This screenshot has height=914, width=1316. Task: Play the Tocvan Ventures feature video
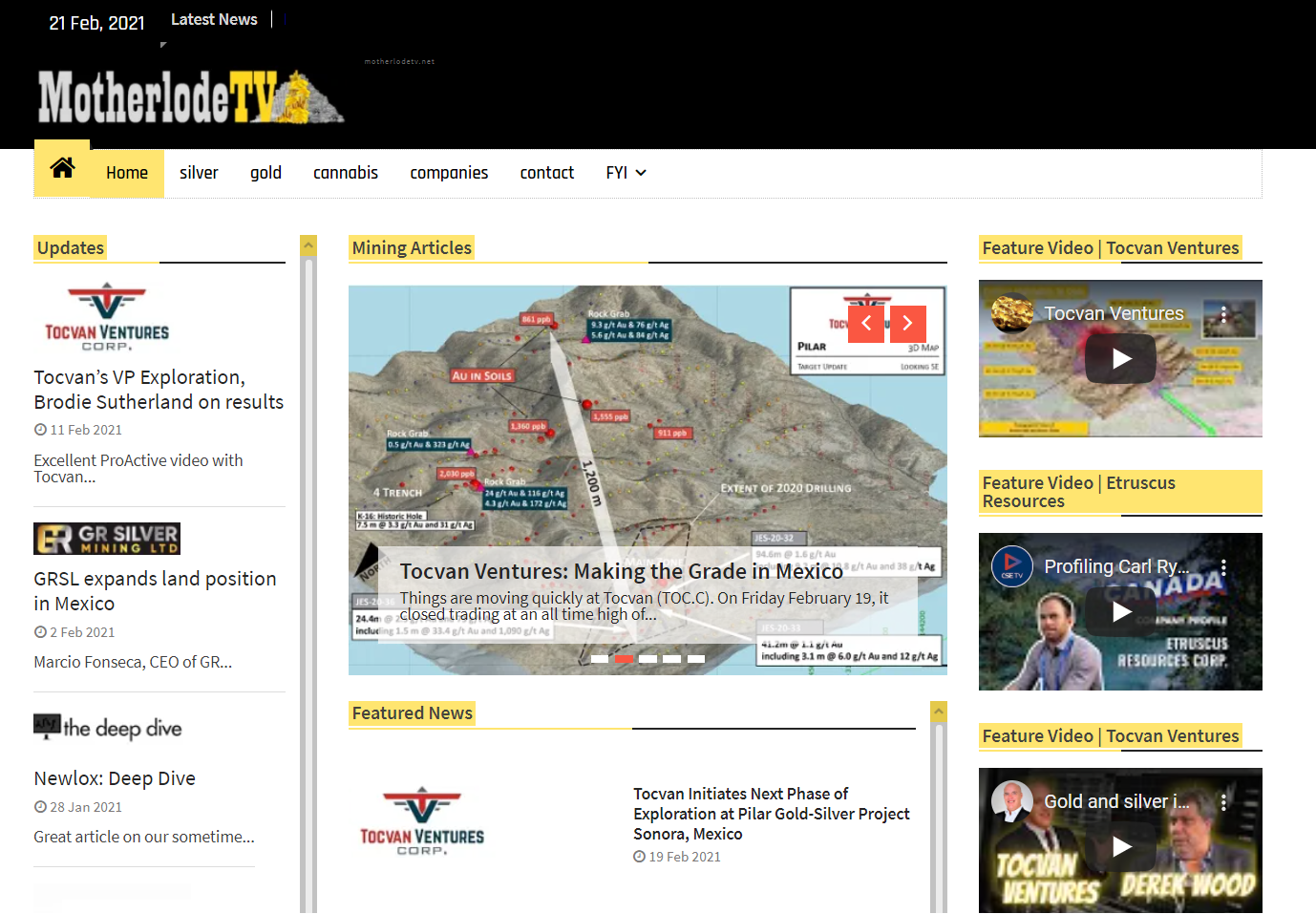click(x=1120, y=358)
